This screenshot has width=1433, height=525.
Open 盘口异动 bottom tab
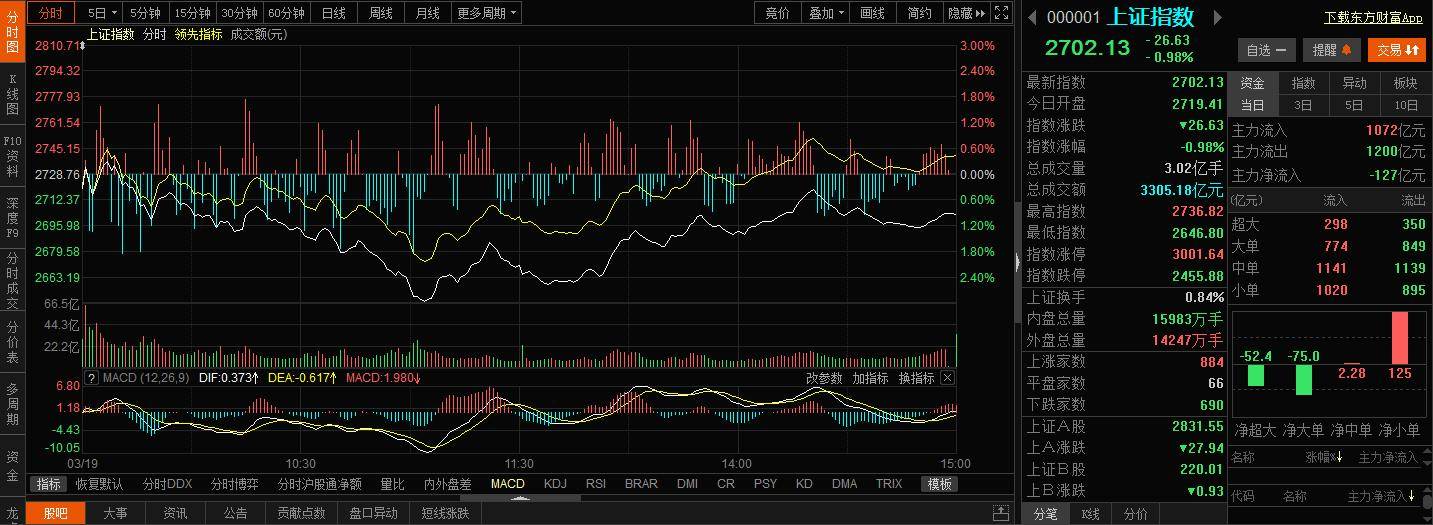click(373, 513)
